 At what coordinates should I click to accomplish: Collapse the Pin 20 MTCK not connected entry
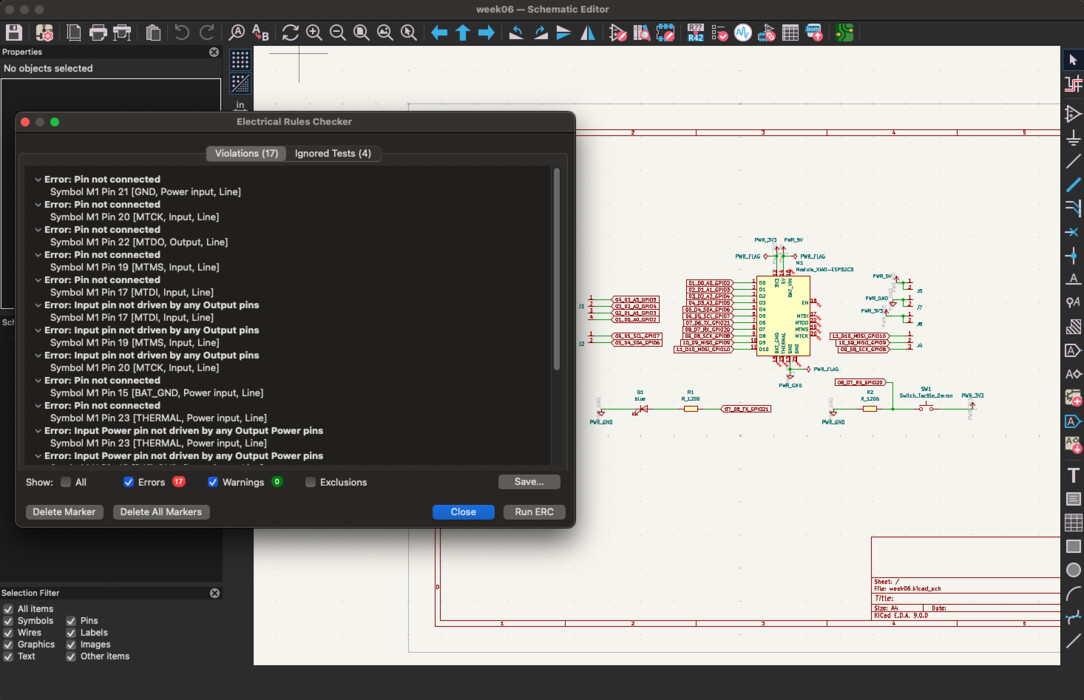pyautogui.click(x=38, y=205)
